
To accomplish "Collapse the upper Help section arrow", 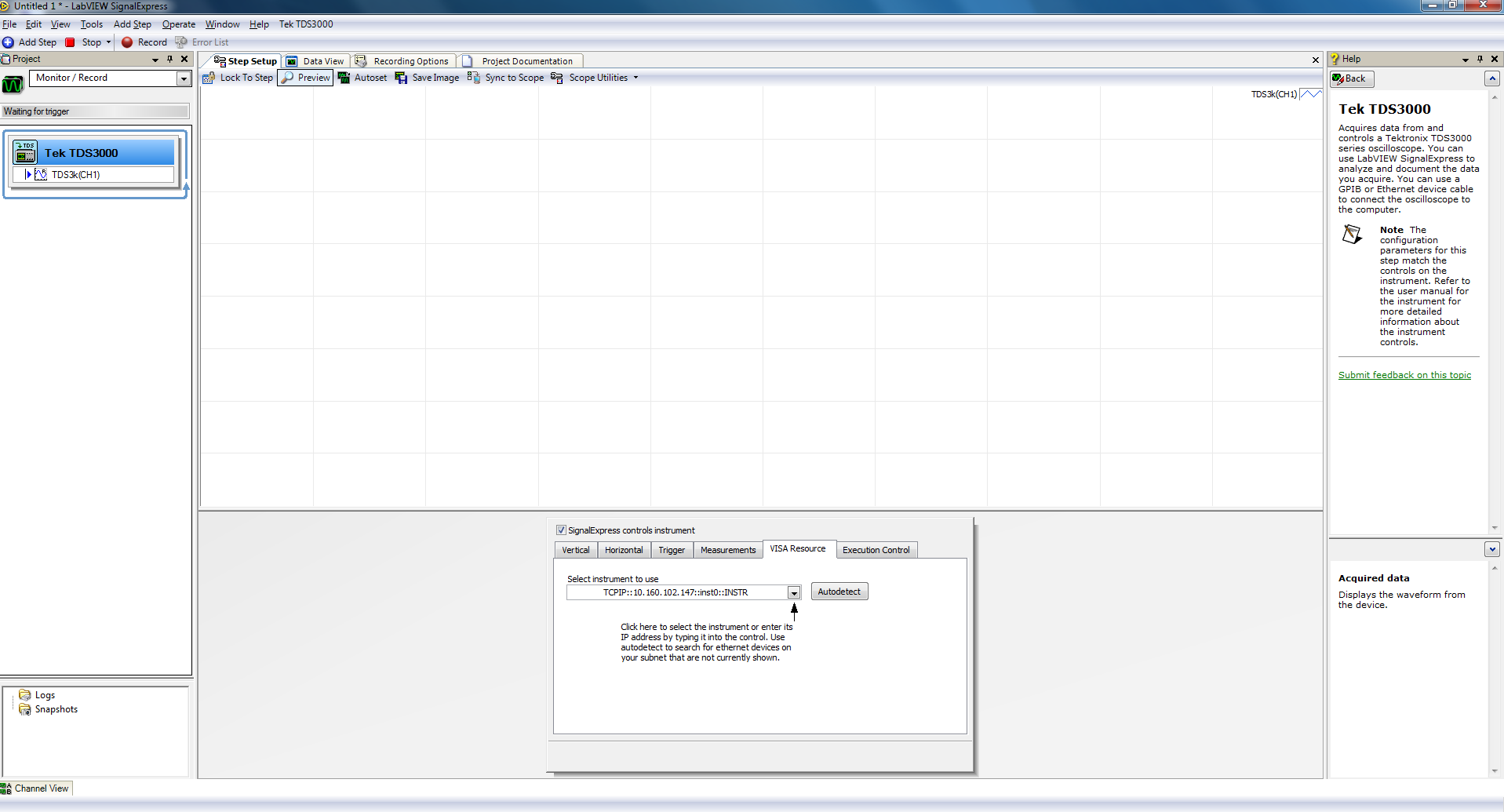I will tap(1492, 78).
